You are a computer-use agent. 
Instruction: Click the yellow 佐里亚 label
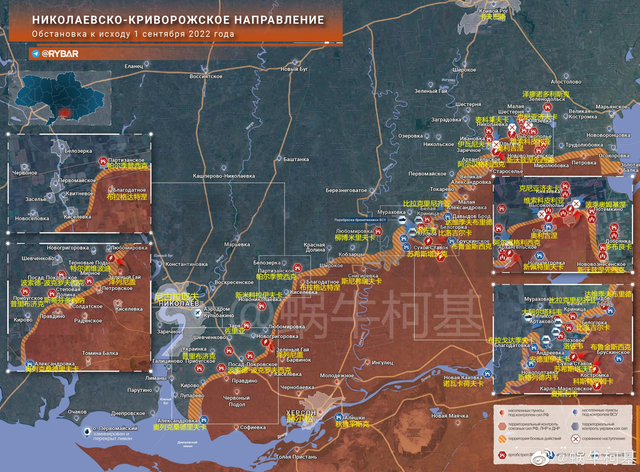click(x=235, y=331)
